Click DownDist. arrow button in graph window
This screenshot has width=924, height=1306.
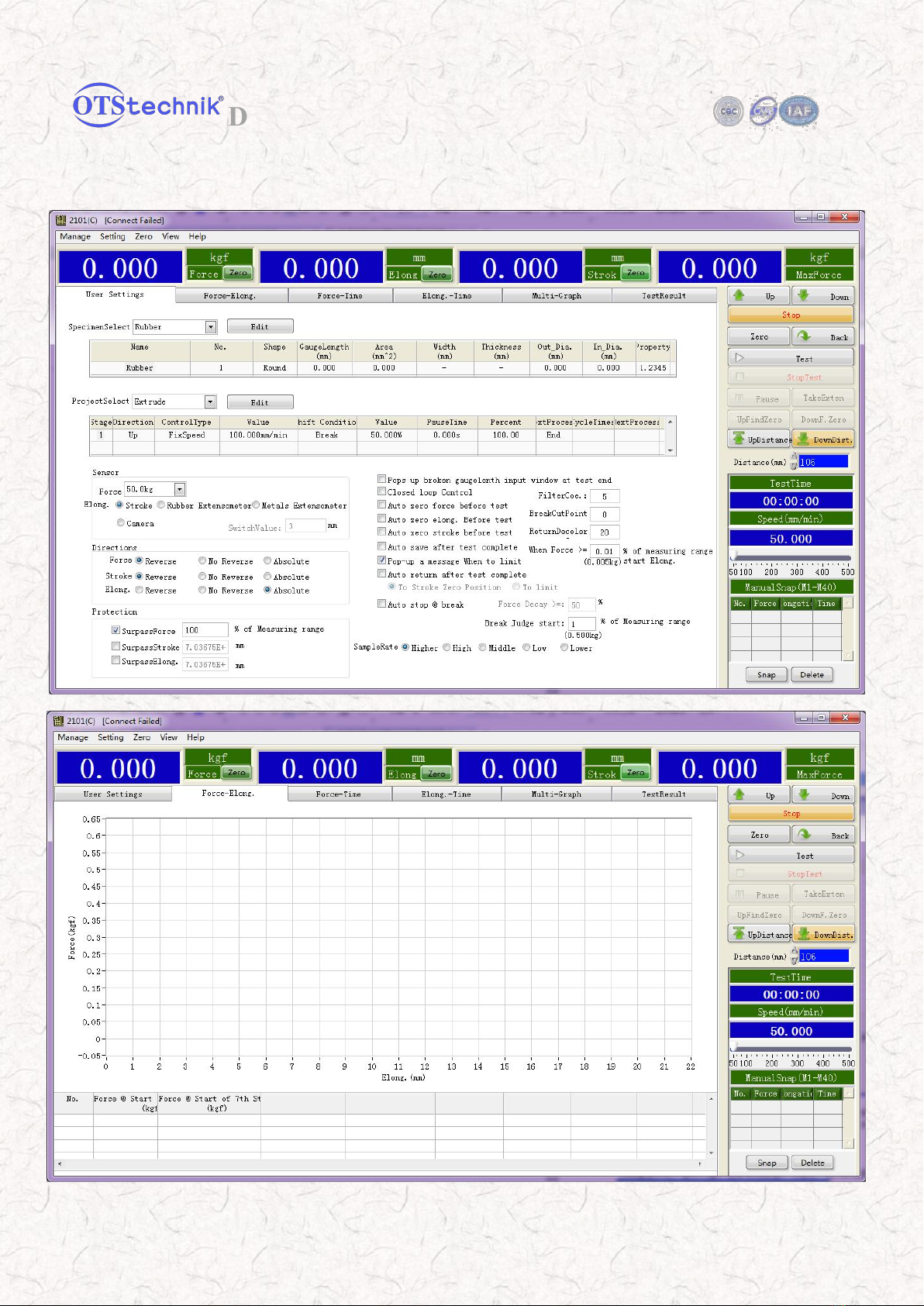822,934
